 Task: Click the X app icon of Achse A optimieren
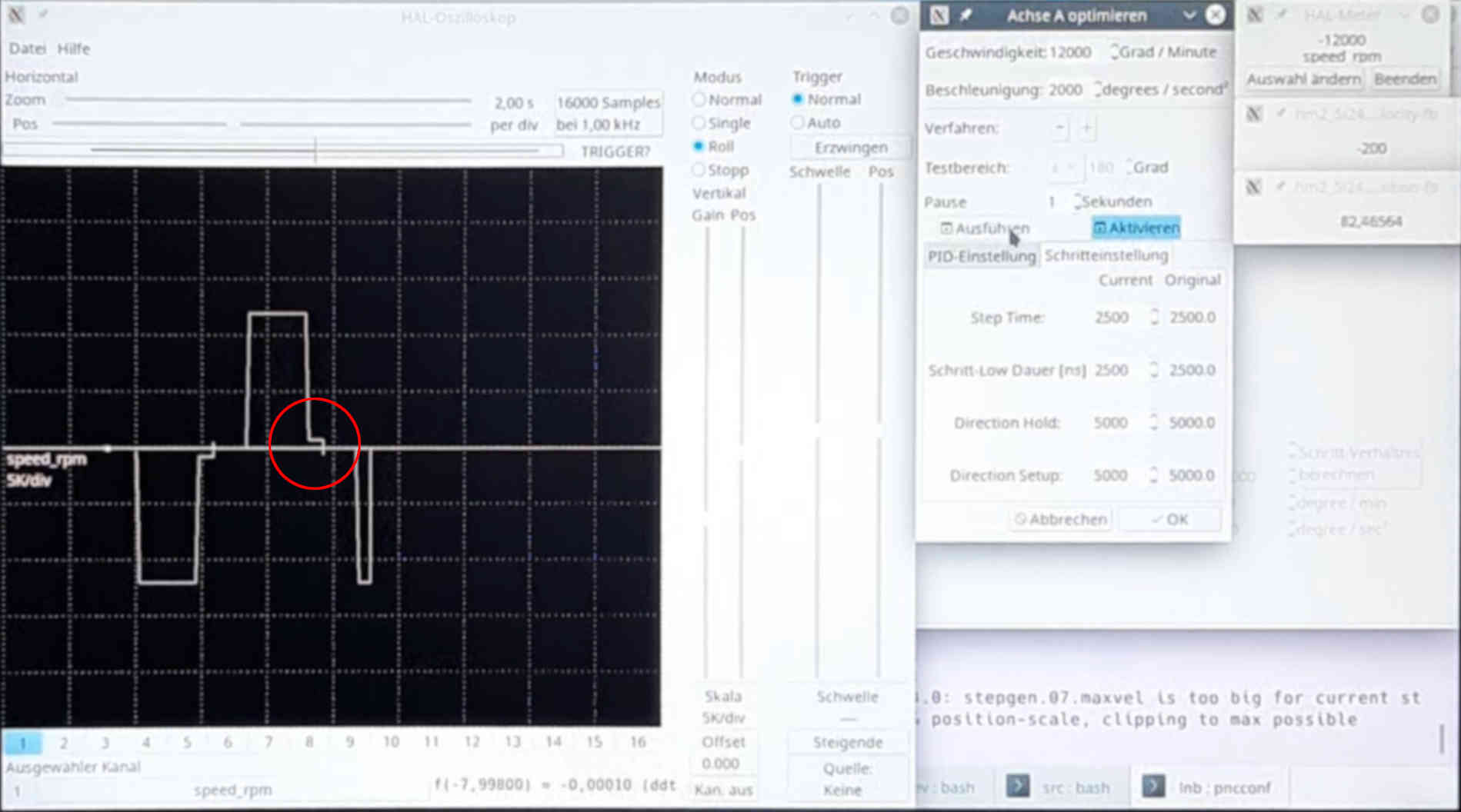[x=939, y=15]
